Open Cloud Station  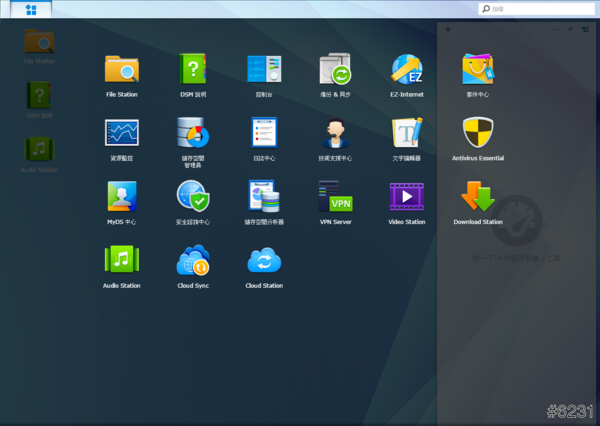click(264, 260)
